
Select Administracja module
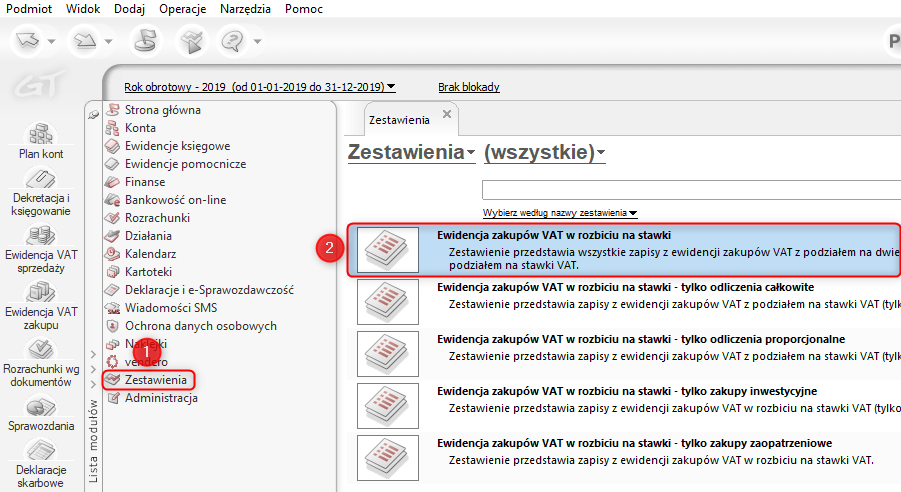(x=161, y=398)
